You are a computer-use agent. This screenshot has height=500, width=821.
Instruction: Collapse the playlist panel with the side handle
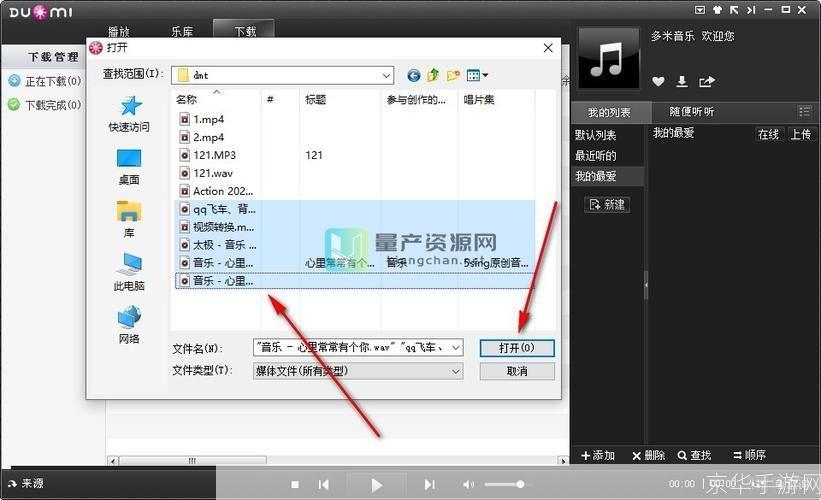click(646, 285)
